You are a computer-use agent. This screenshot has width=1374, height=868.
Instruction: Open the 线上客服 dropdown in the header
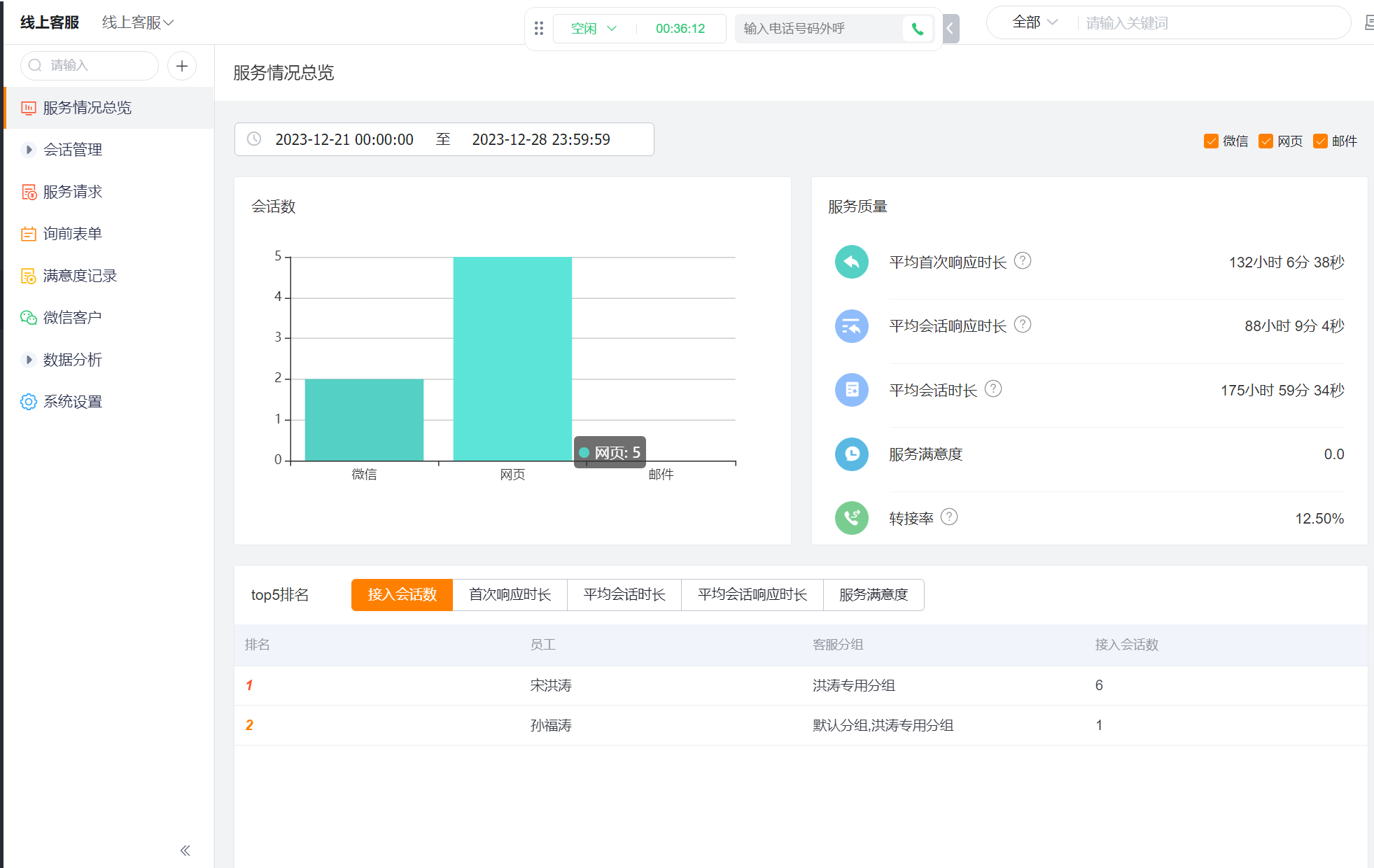pos(137,23)
